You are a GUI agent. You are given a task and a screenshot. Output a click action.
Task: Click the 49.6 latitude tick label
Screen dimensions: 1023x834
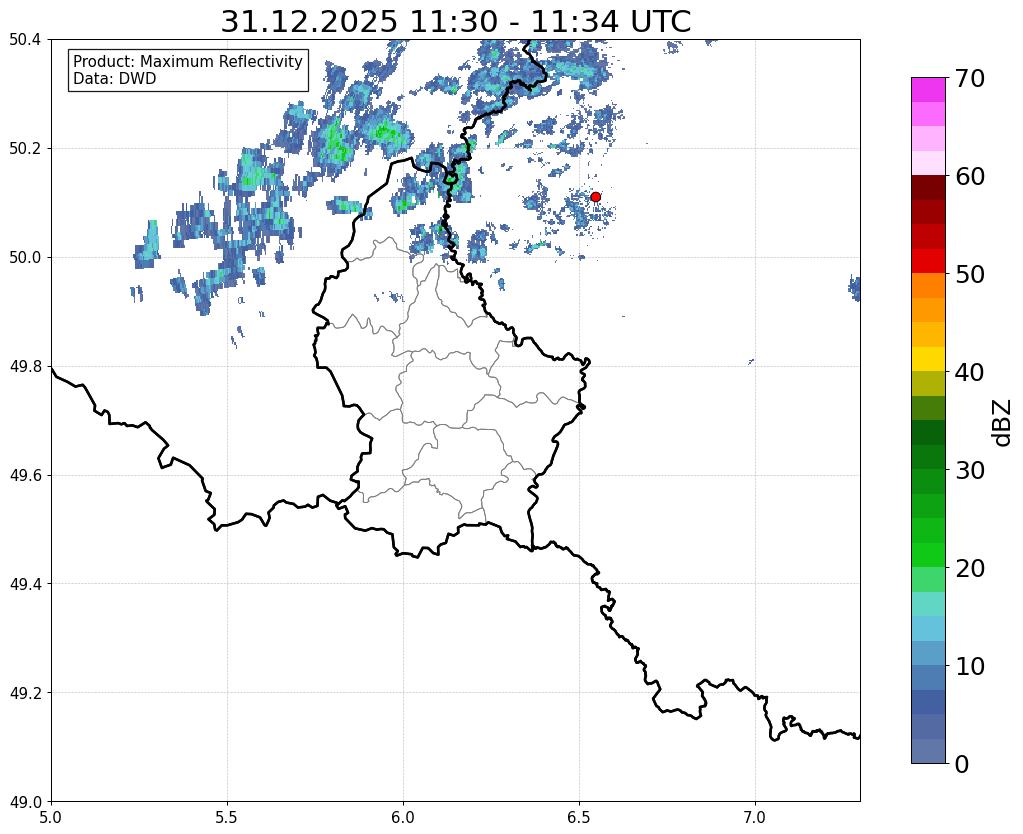pyautogui.click(x=25, y=476)
